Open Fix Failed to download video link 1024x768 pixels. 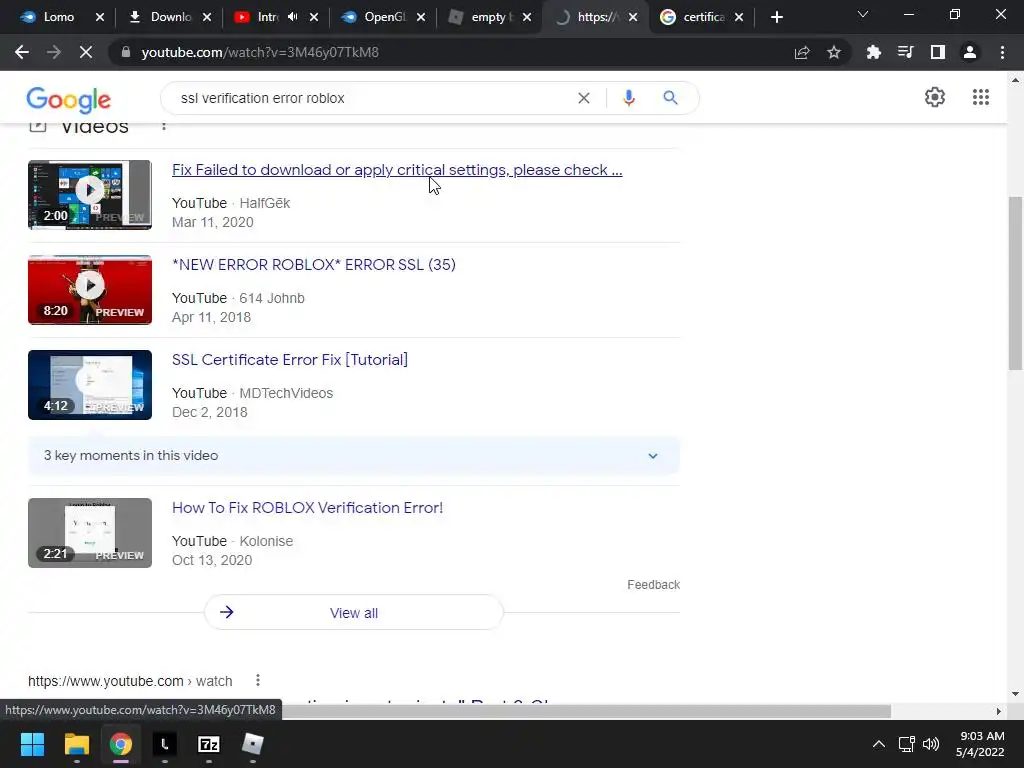[x=397, y=170]
